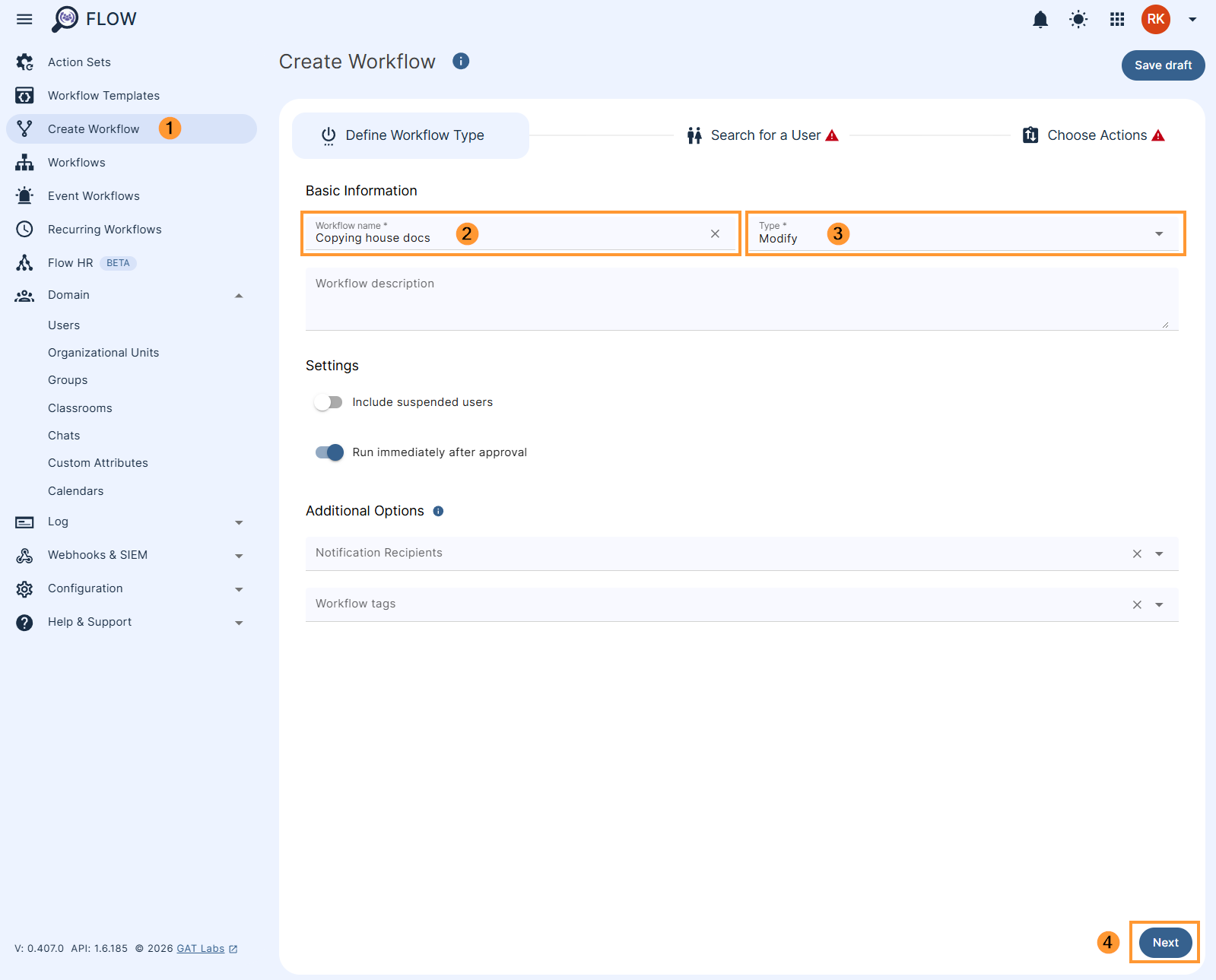Select Calendars under Domain
The width and height of the screenshot is (1216, 980).
coord(75,491)
